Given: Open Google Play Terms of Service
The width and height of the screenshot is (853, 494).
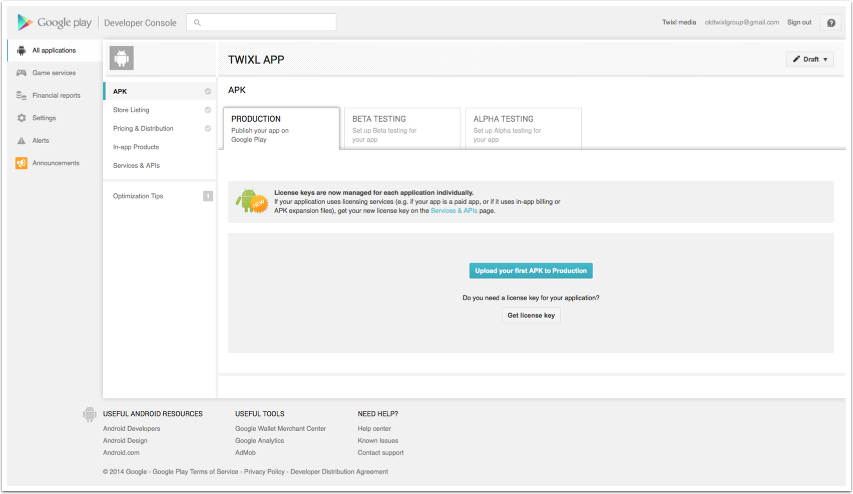Looking at the screenshot, I should tap(195, 472).
